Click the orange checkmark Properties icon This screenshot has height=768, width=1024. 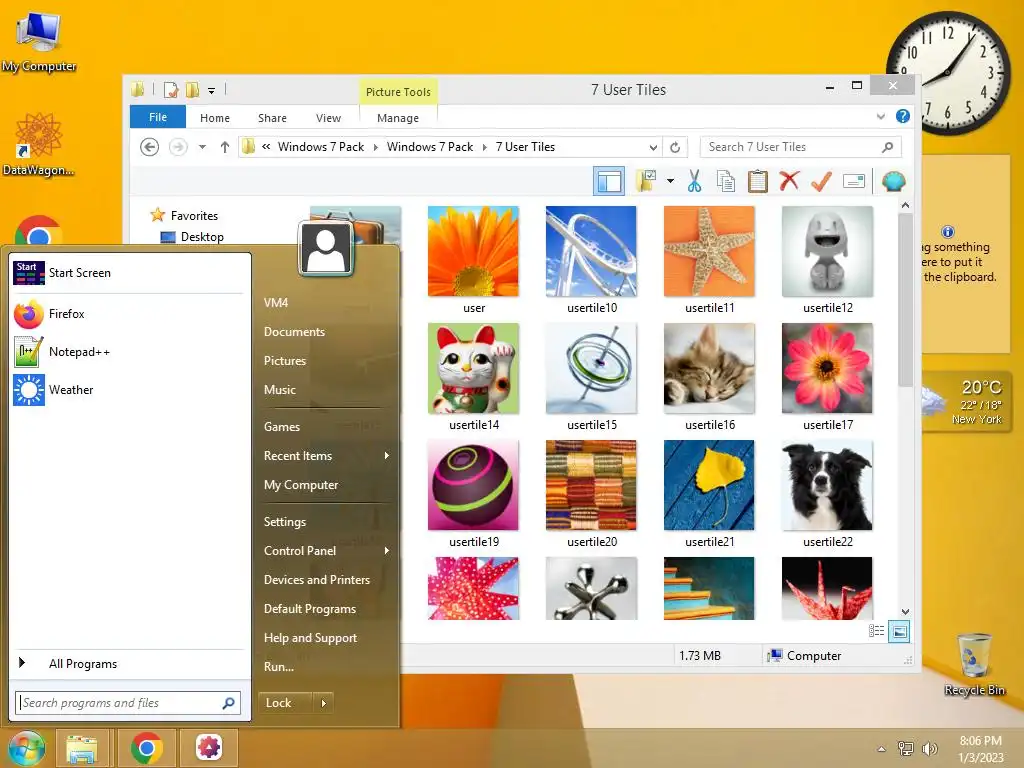point(821,181)
